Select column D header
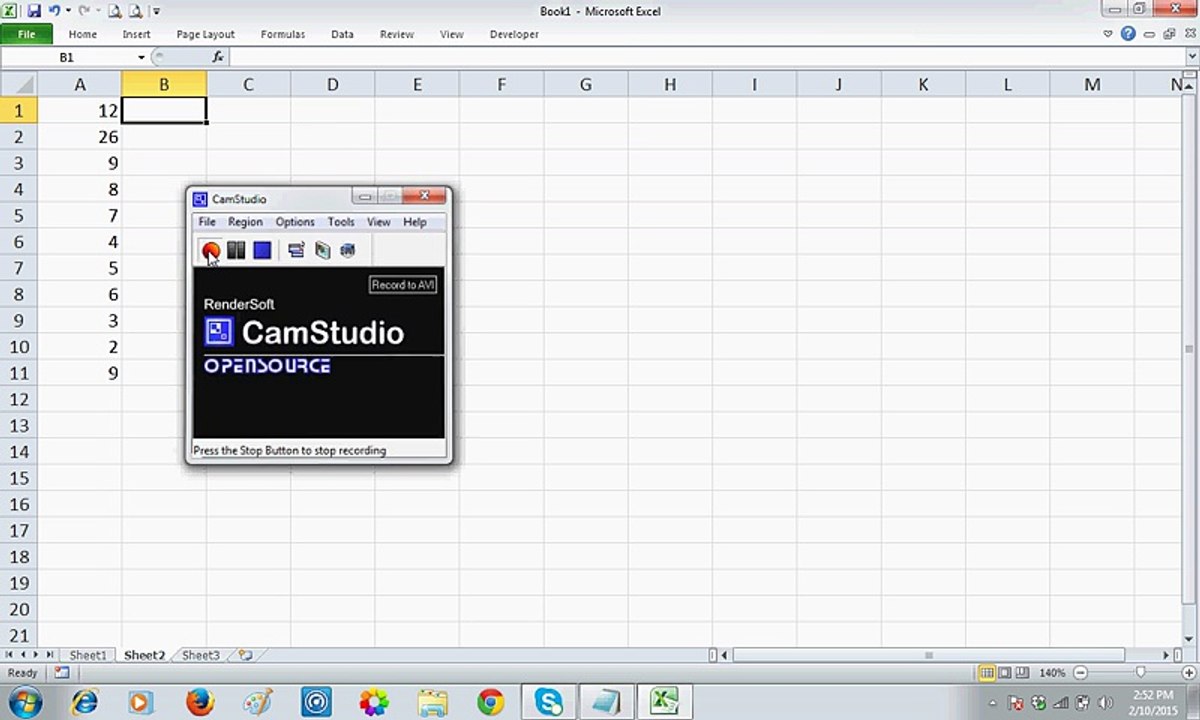Viewport: 1200px width, 720px height. click(x=332, y=85)
